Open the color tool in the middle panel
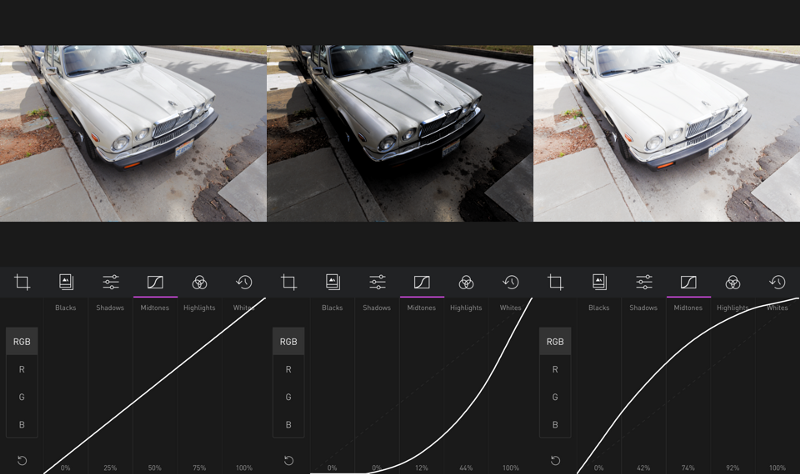 (466, 283)
